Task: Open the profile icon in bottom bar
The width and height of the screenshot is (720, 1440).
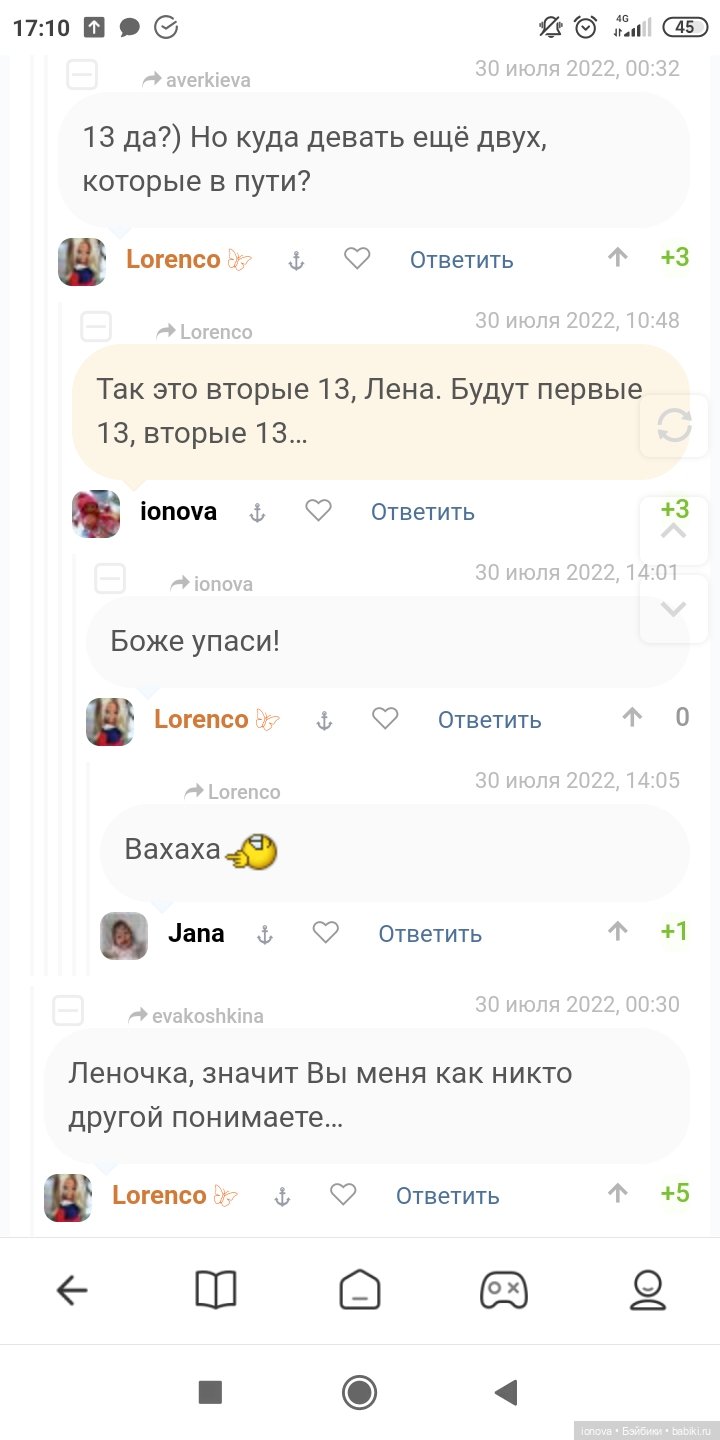Action: coord(648,1290)
